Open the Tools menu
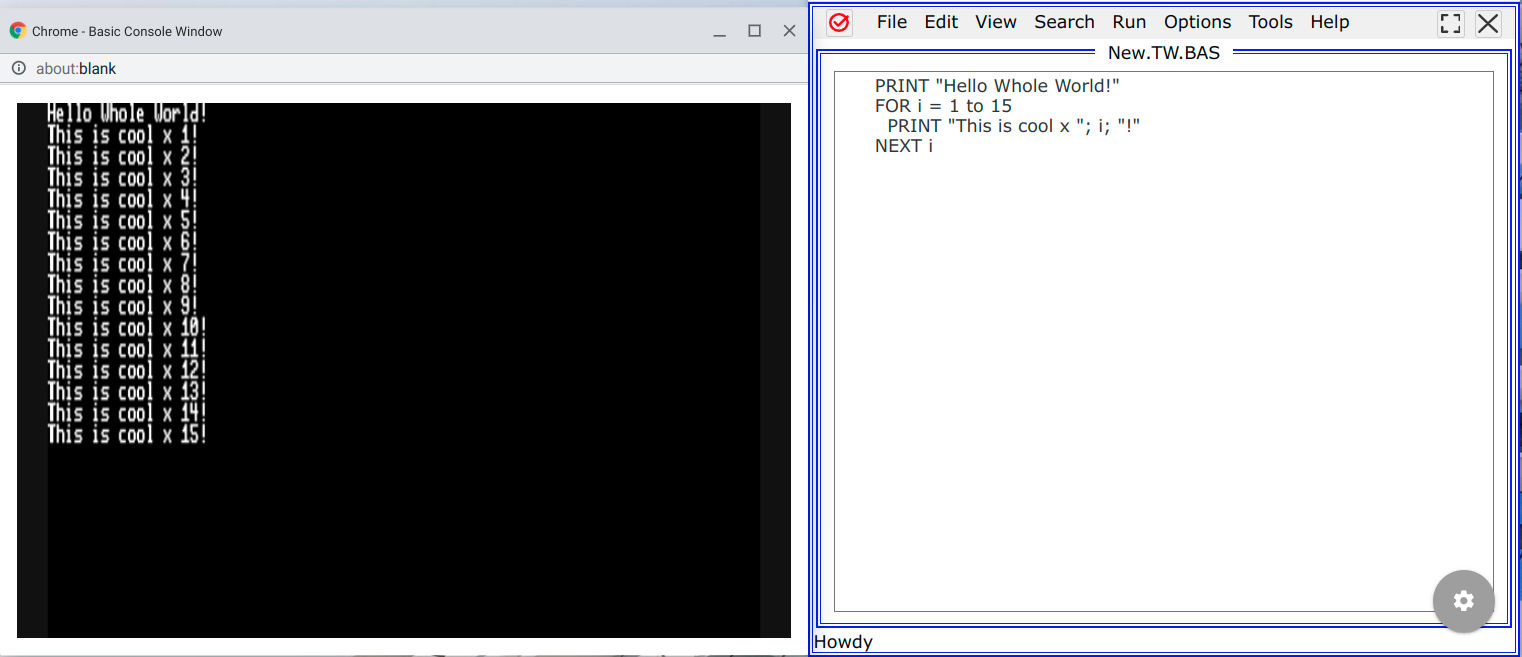 (x=1270, y=22)
